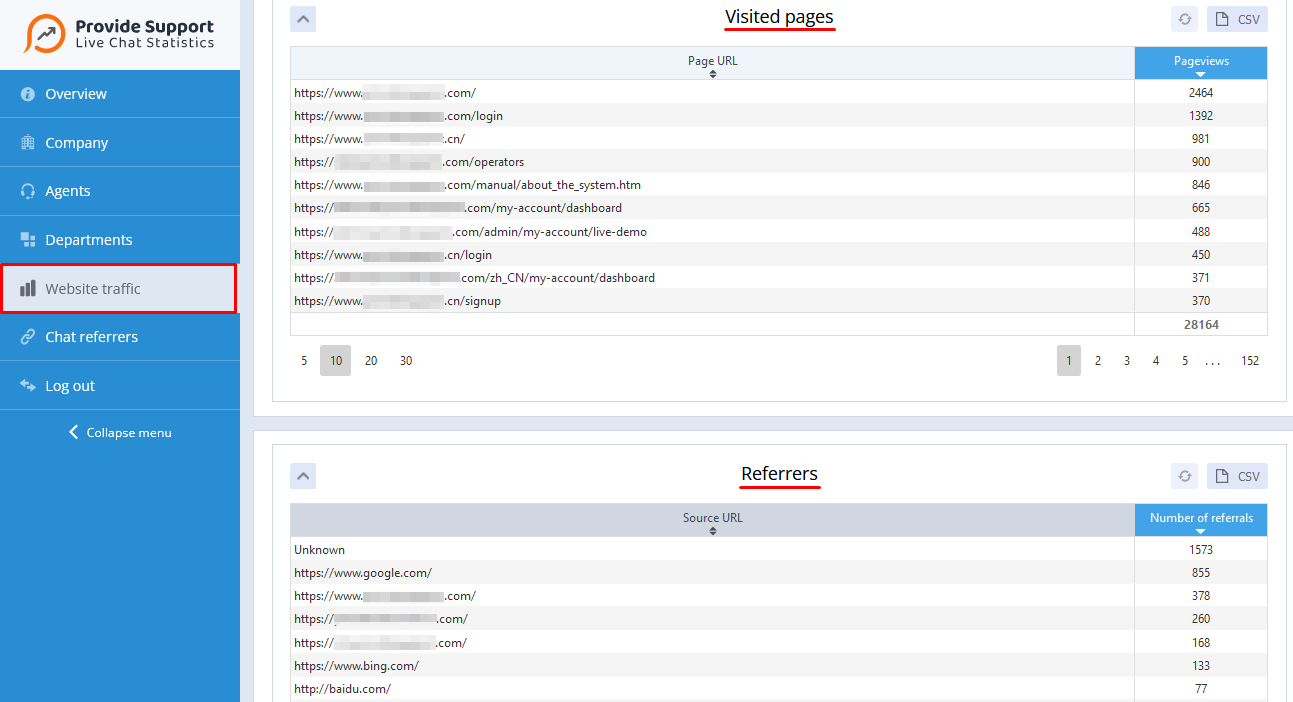Screen dimensions: 1293x702
Task: Open the Overview section
Action: point(75,93)
